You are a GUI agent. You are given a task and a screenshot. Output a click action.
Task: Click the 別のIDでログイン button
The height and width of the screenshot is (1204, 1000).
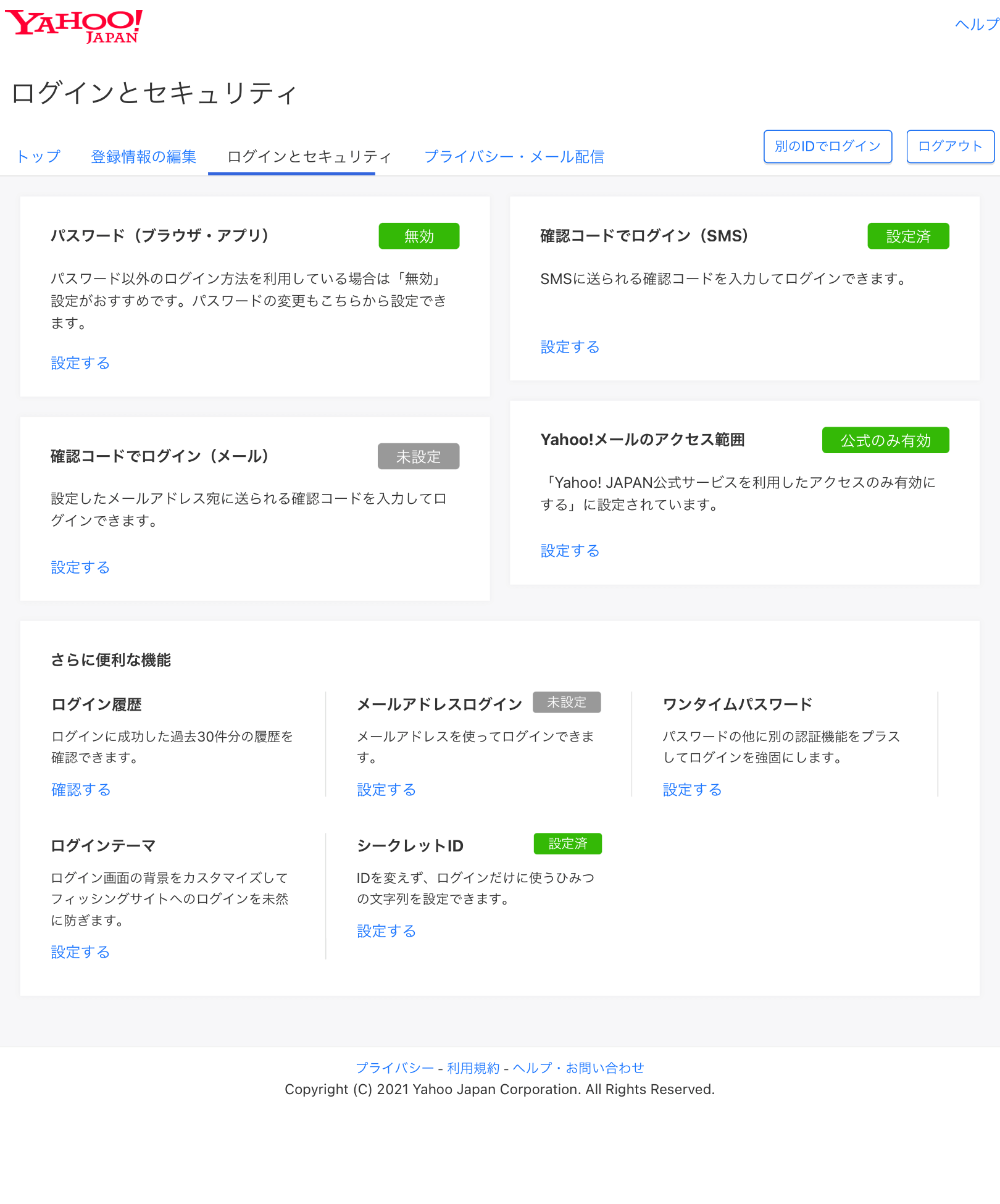tap(828, 146)
